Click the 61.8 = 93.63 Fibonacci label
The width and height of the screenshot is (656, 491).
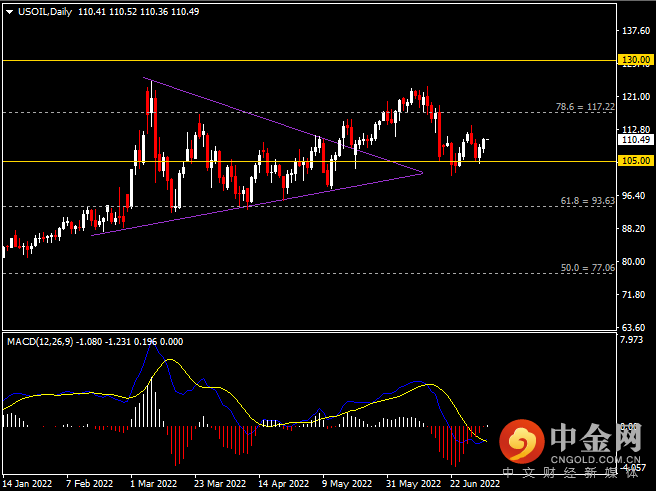(584, 199)
